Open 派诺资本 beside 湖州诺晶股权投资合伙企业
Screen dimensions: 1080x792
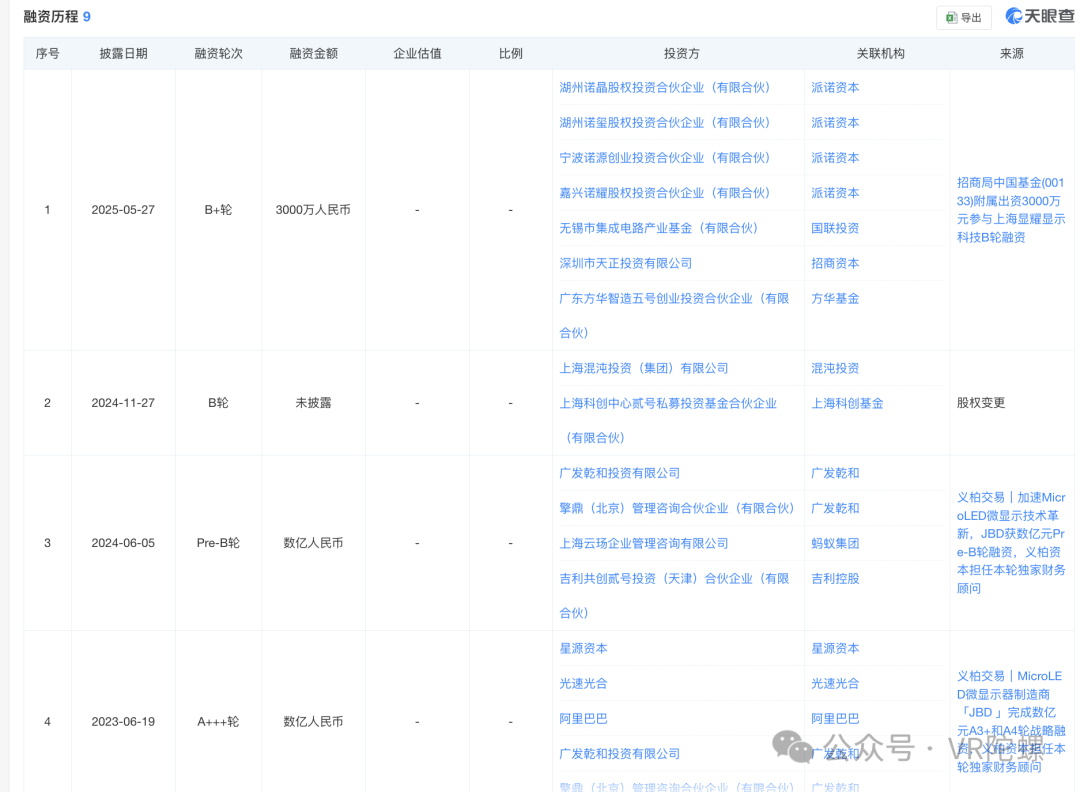click(835, 87)
